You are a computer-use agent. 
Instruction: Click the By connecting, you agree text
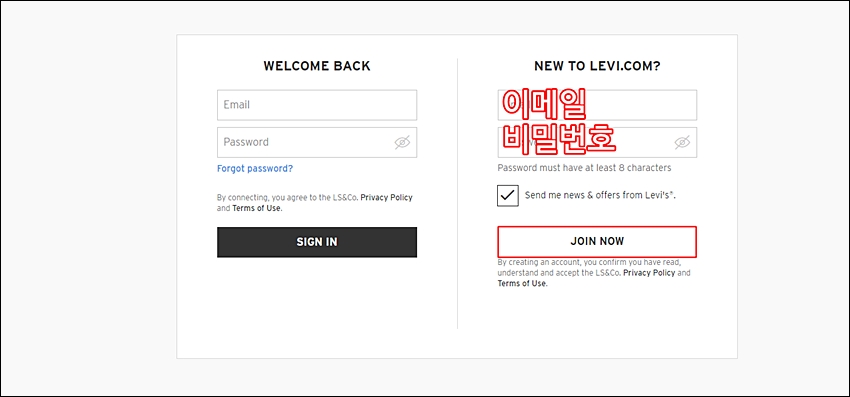tap(314, 203)
